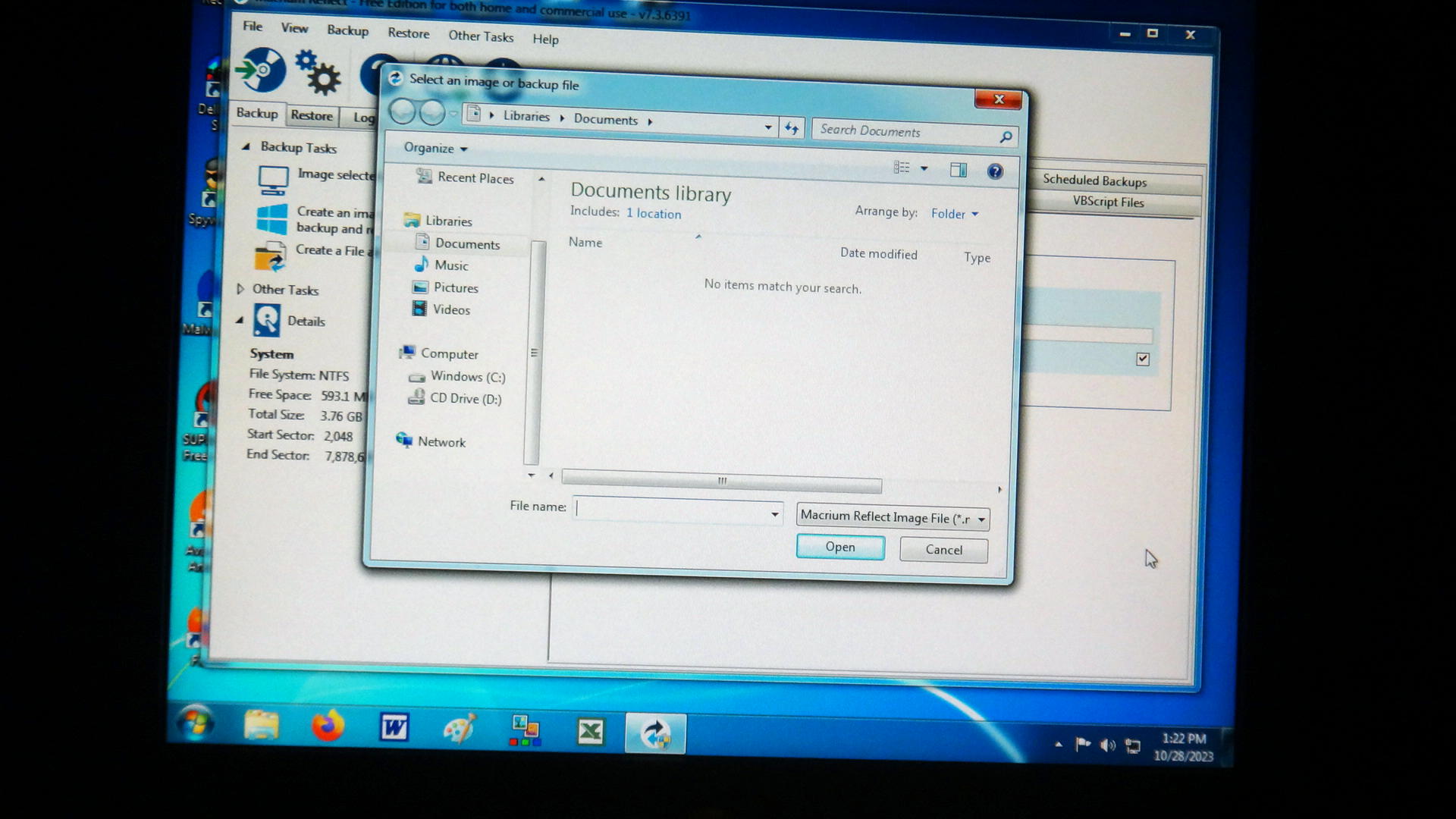Image resolution: width=1456 pixels, height=819 pixels.
Task: Show hidden tray icons arrow
Action: click(1059, 745)
